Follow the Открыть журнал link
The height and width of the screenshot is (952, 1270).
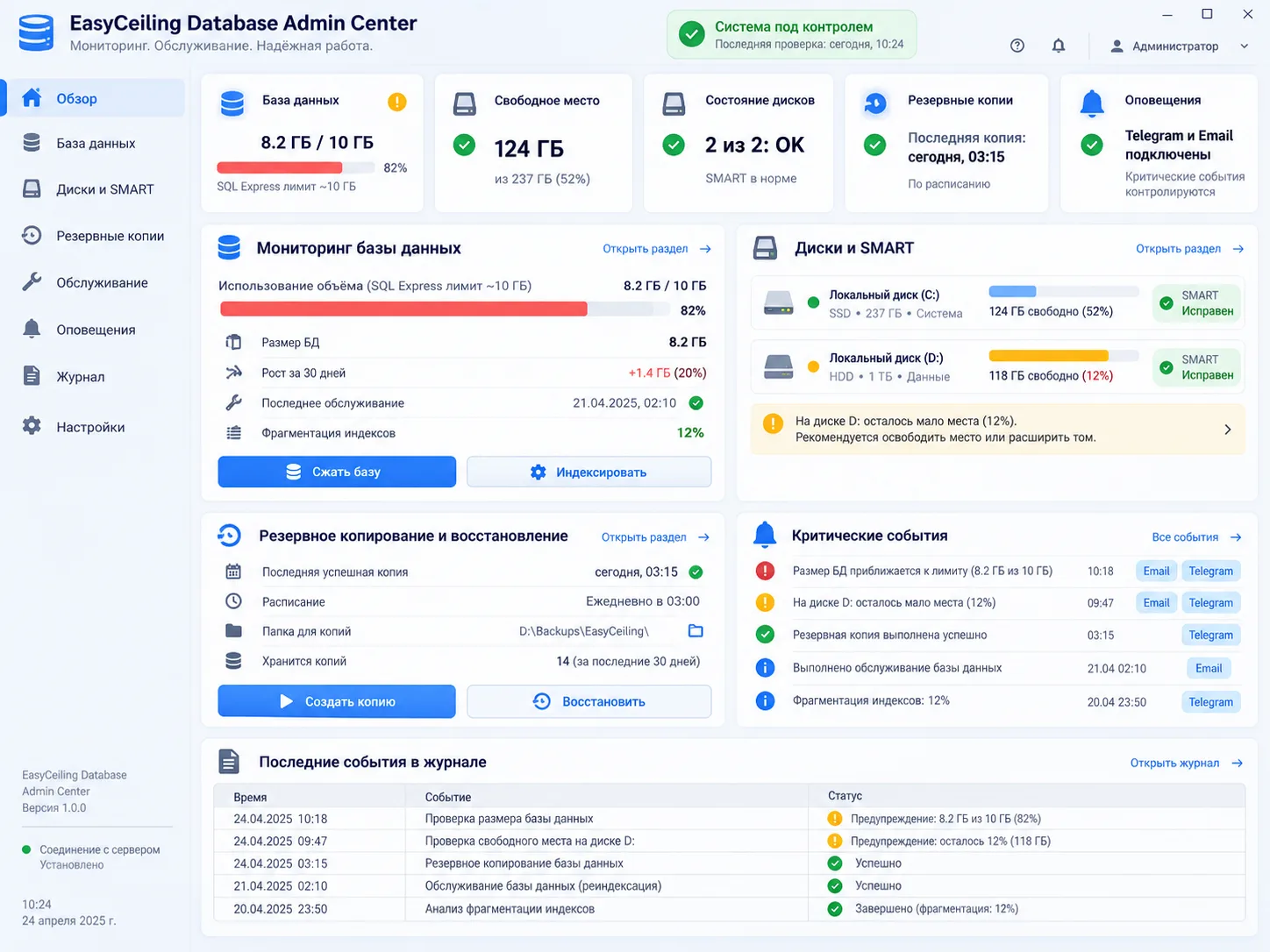(x=1186, y=763)
